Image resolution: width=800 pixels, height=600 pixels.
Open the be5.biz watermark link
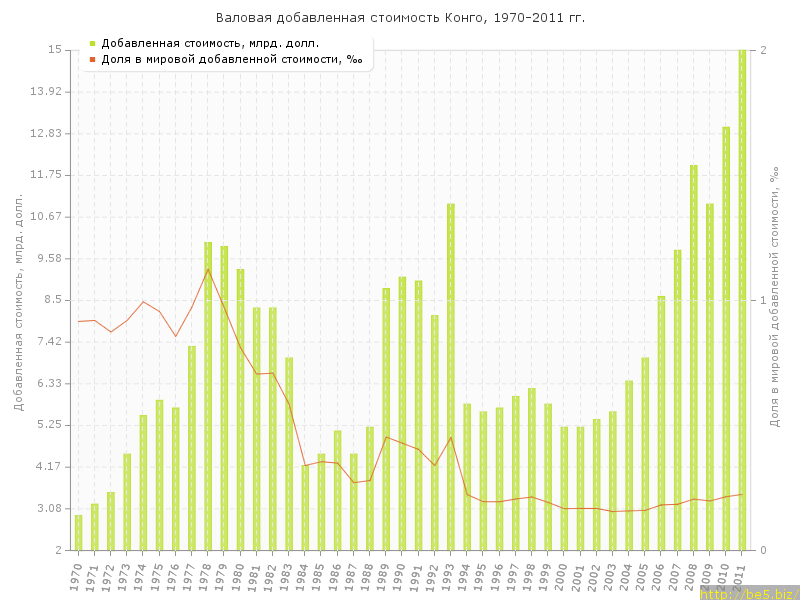748,593
